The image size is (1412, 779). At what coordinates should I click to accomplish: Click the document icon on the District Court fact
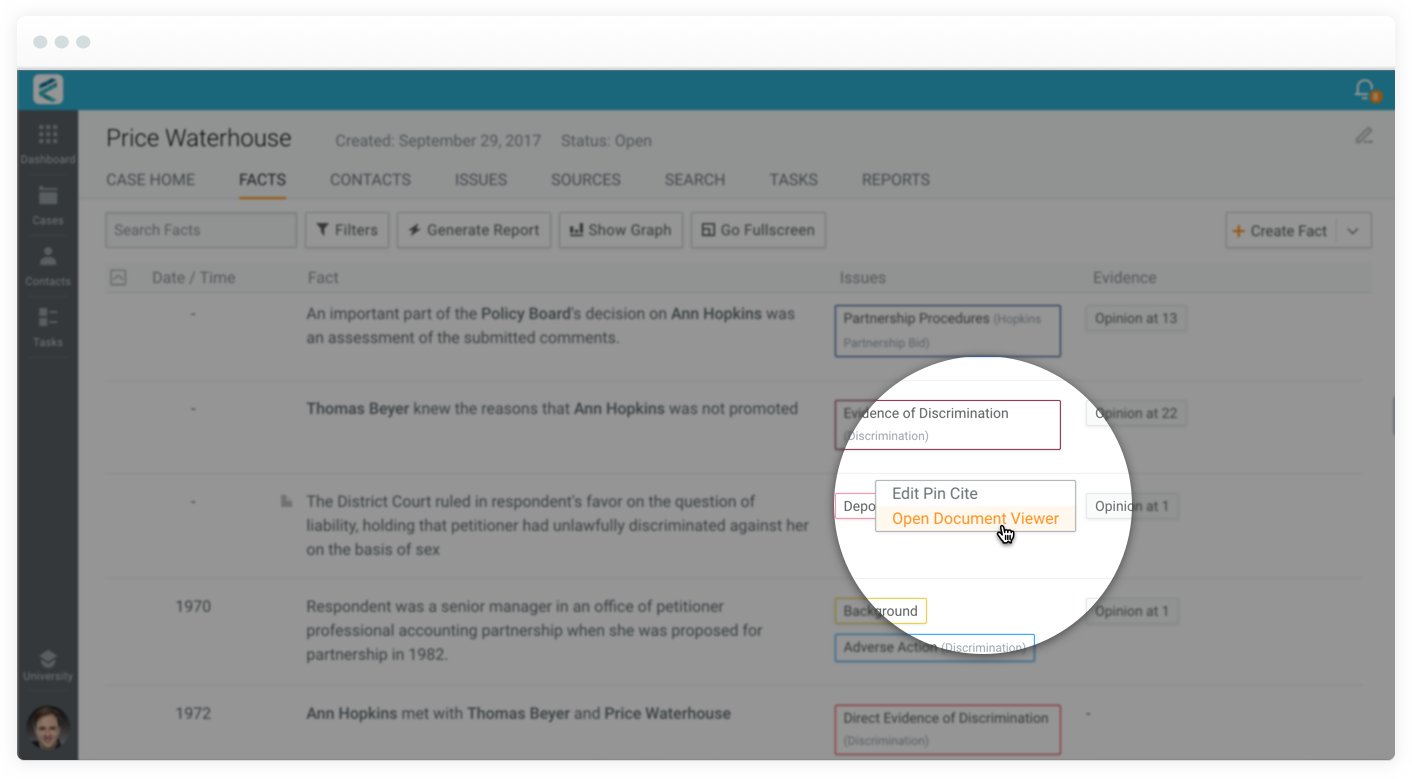click(x=286, y=500)
